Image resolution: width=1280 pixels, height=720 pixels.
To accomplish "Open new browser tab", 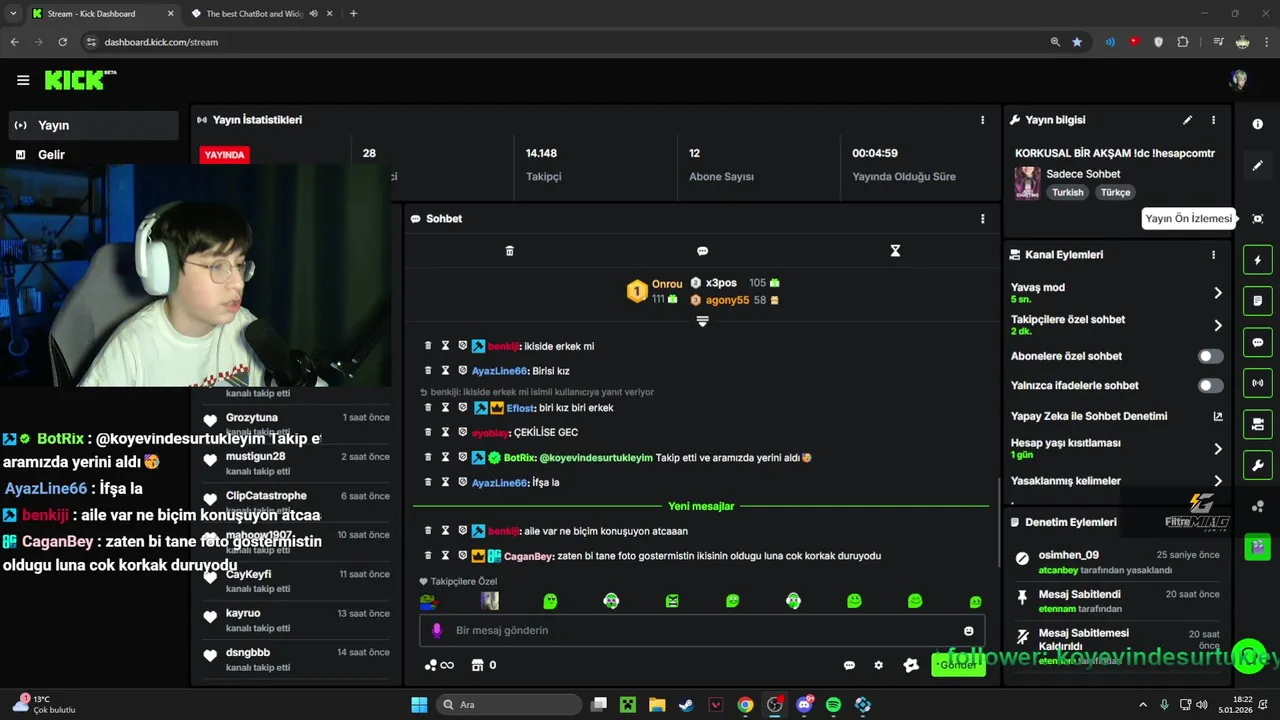I will click(353, 14).
